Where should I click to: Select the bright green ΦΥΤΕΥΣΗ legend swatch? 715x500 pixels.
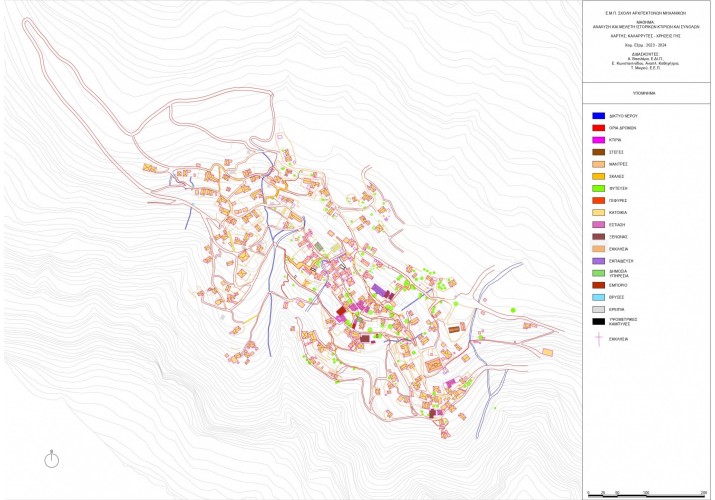(598, 188)
